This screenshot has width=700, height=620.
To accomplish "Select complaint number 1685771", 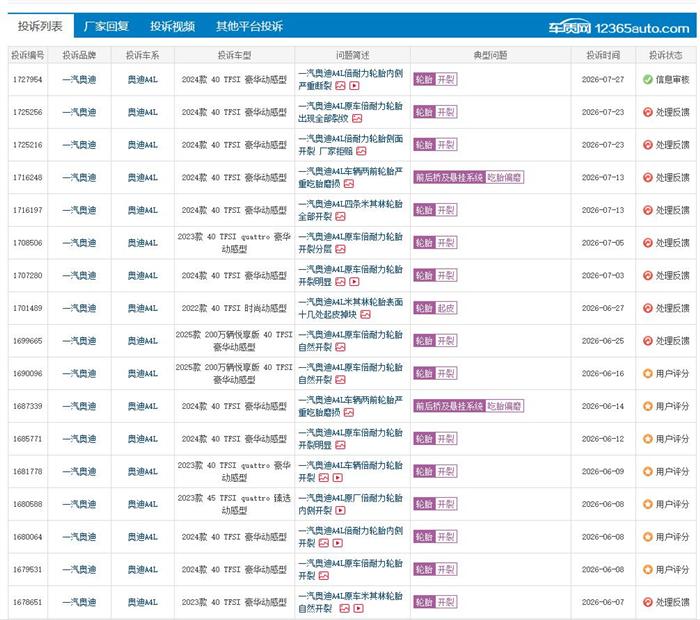I will (x=28, y=439).
